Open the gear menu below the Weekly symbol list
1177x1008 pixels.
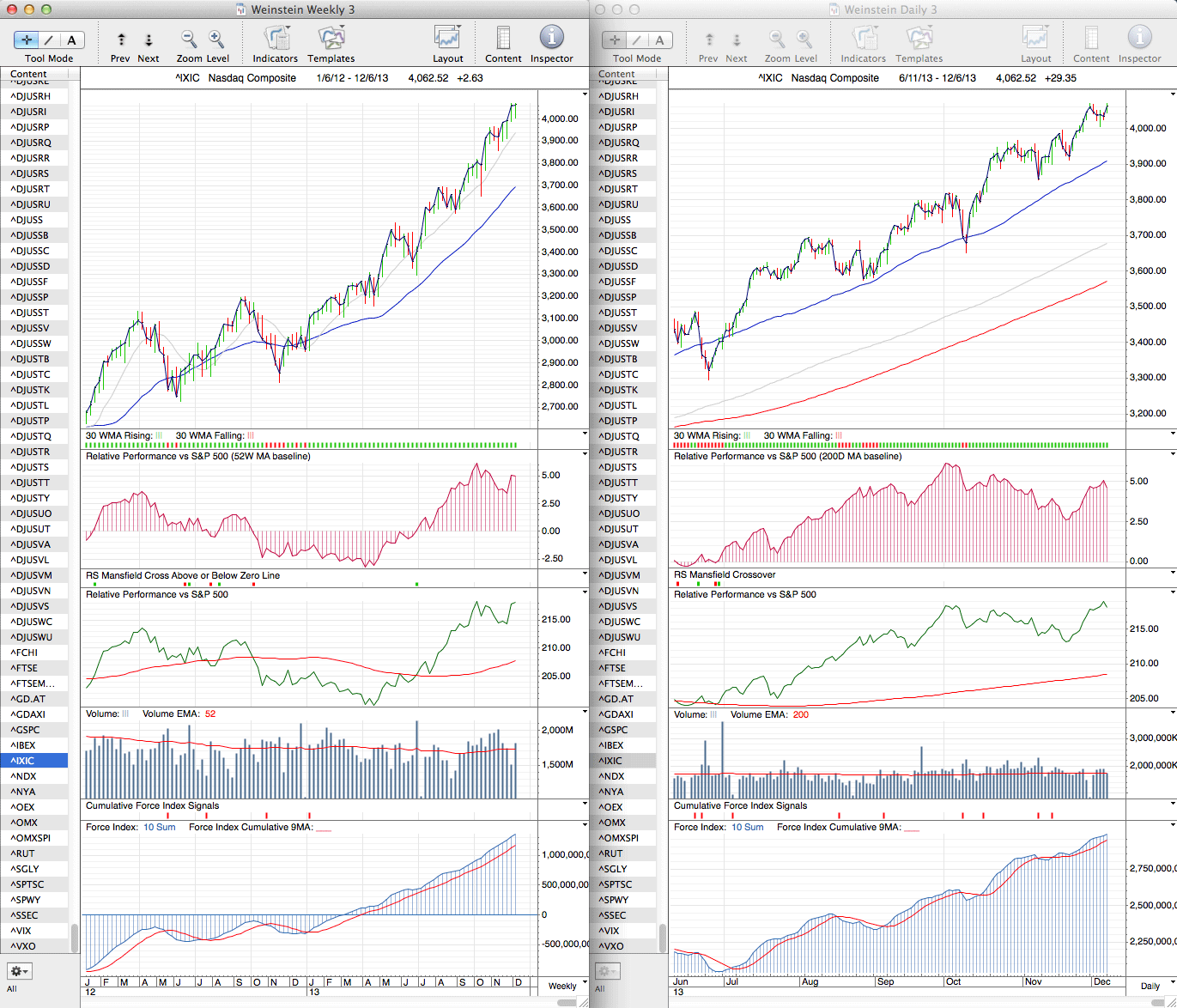pos(19,971)
